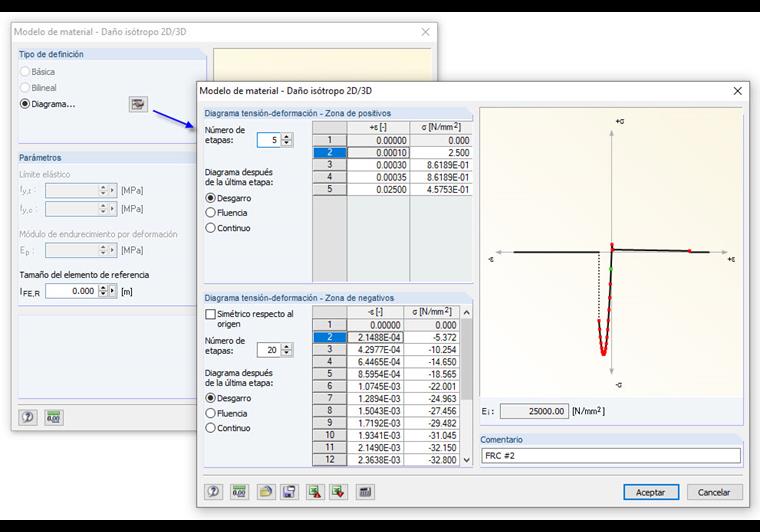Load saved diagram via folder icon
The height and width of the screenshot is (532, 760).
click(265, 492)
